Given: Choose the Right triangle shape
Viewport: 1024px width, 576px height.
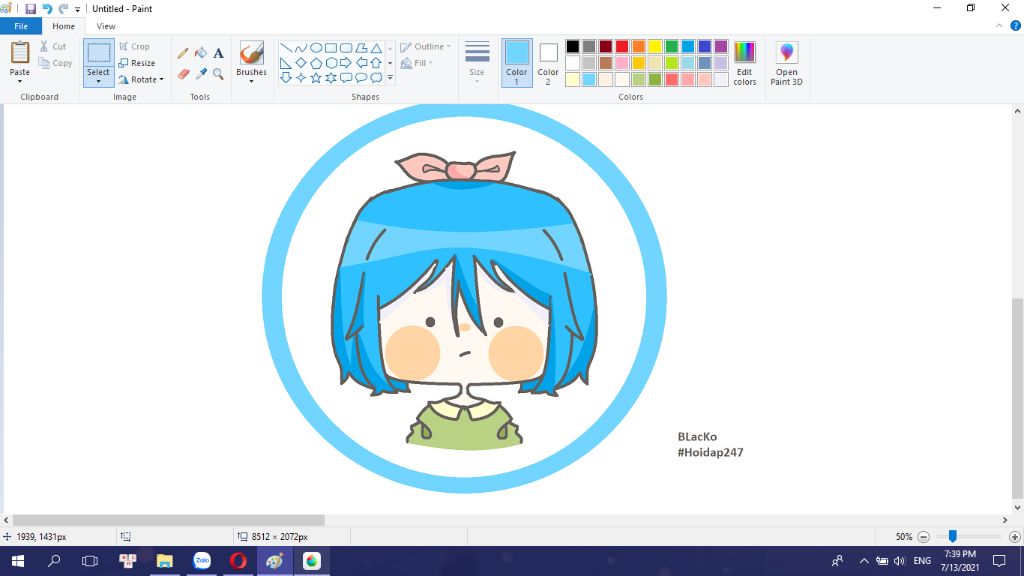Looking at the screenshot, I should pyautogui.click(x=286, y=63).
